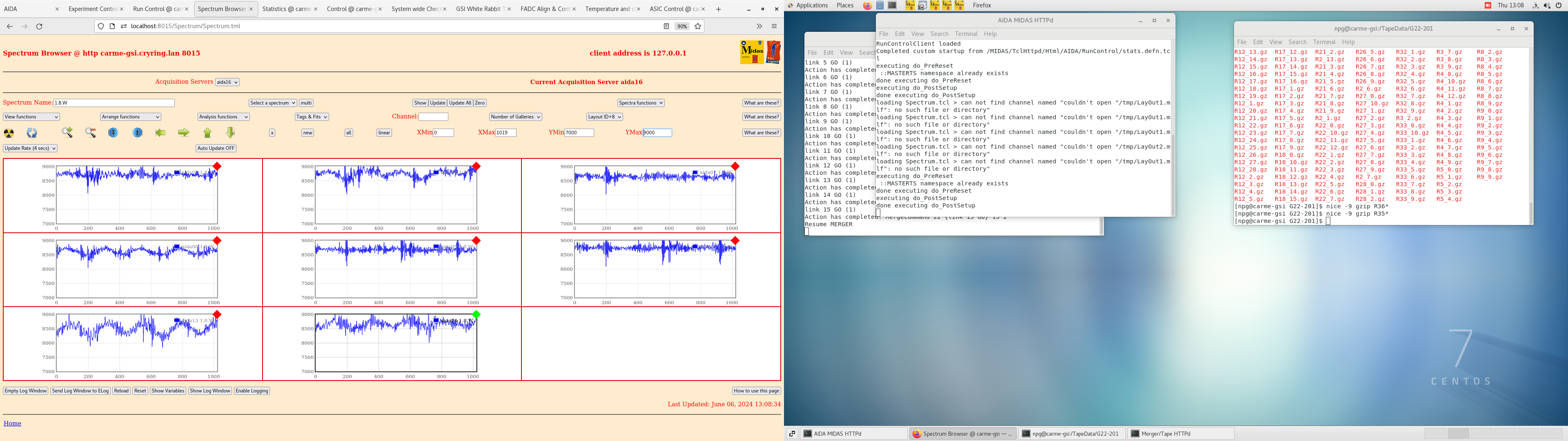Click the yellow radiation hazard icon

pyautogui.click(x=9, y=133)
